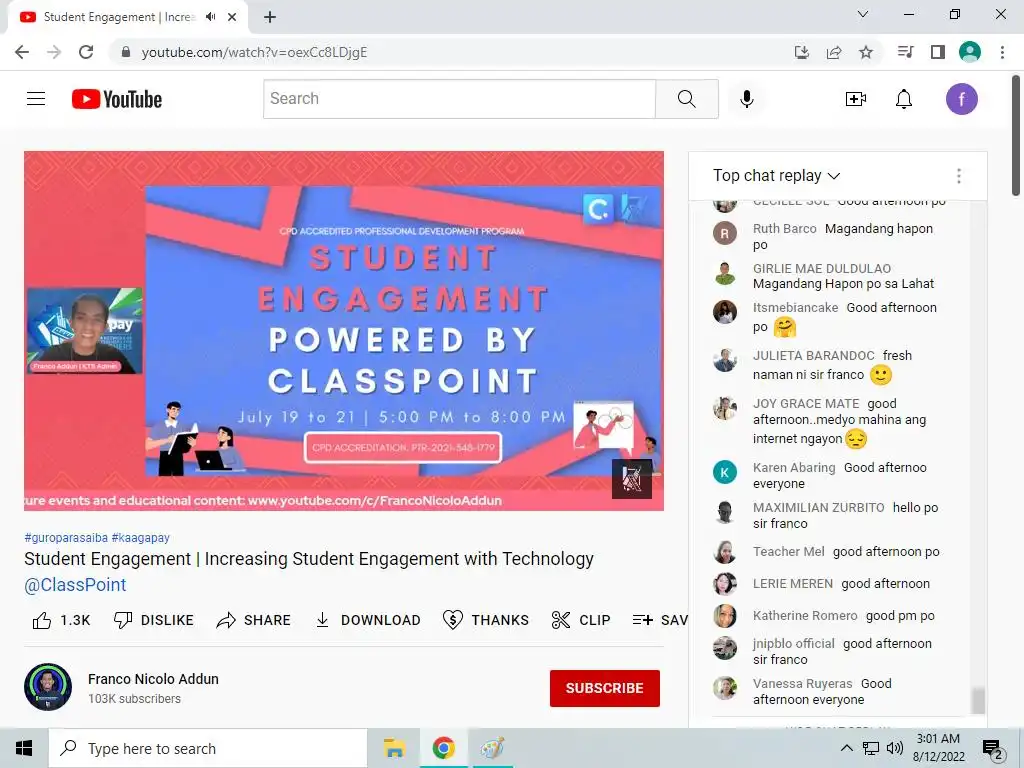Start voice search with microphone icon
The height and width of the screenshot is (768, 1024).
pyautogui.click(x=746, y=99)
